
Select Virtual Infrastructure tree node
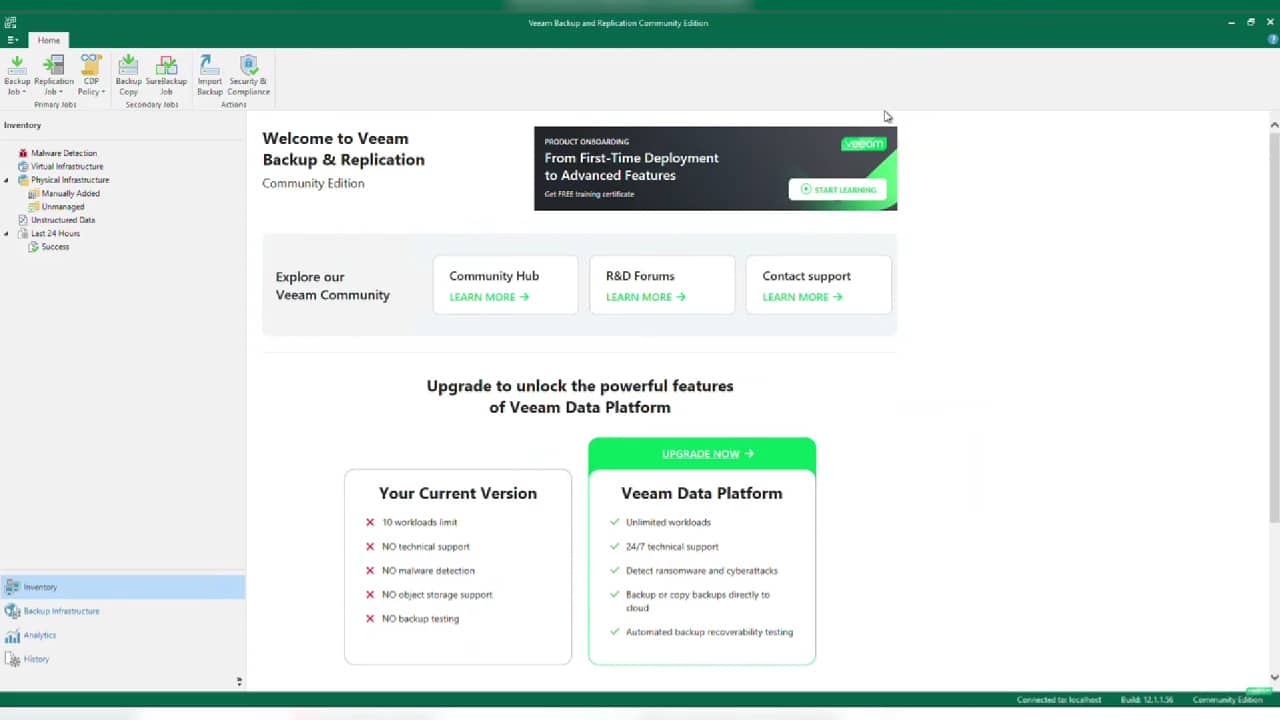point(66,166)
